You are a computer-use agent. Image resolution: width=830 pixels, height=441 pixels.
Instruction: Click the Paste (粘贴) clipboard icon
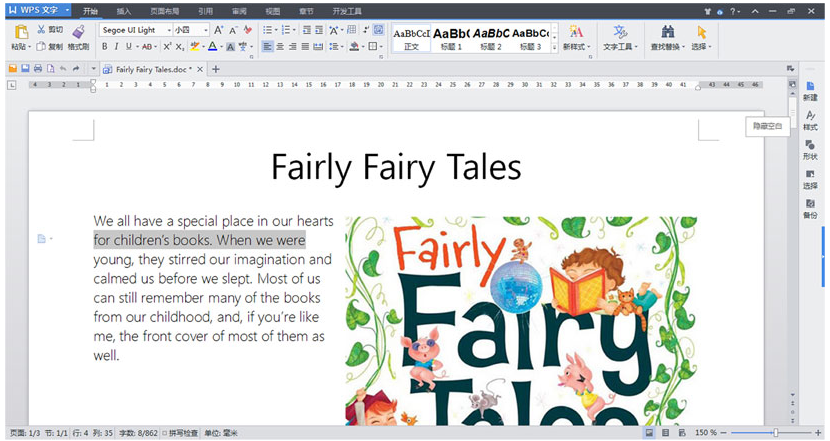coord(21,32)
